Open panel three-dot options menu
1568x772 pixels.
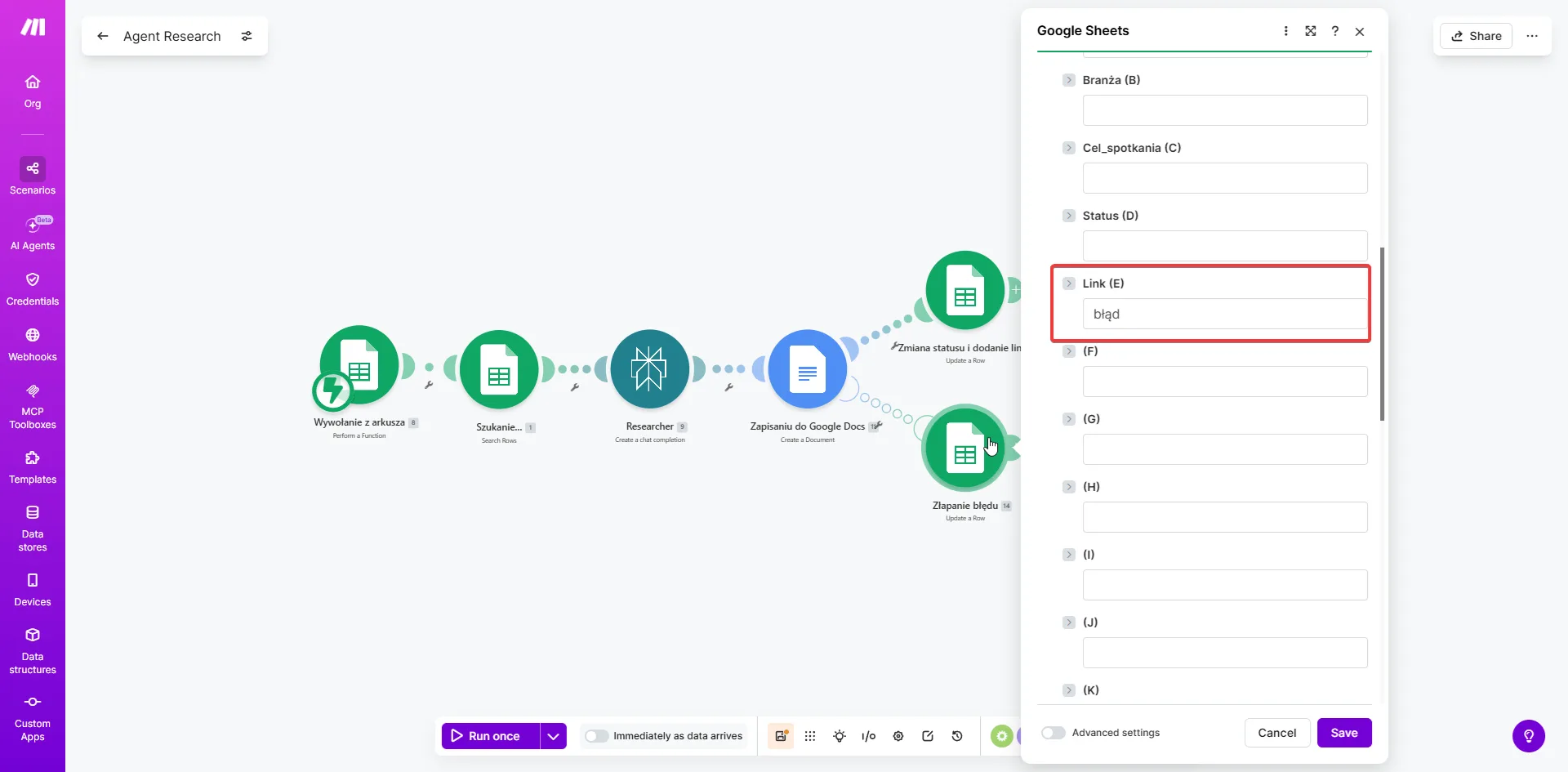(x=1286, y=31)
